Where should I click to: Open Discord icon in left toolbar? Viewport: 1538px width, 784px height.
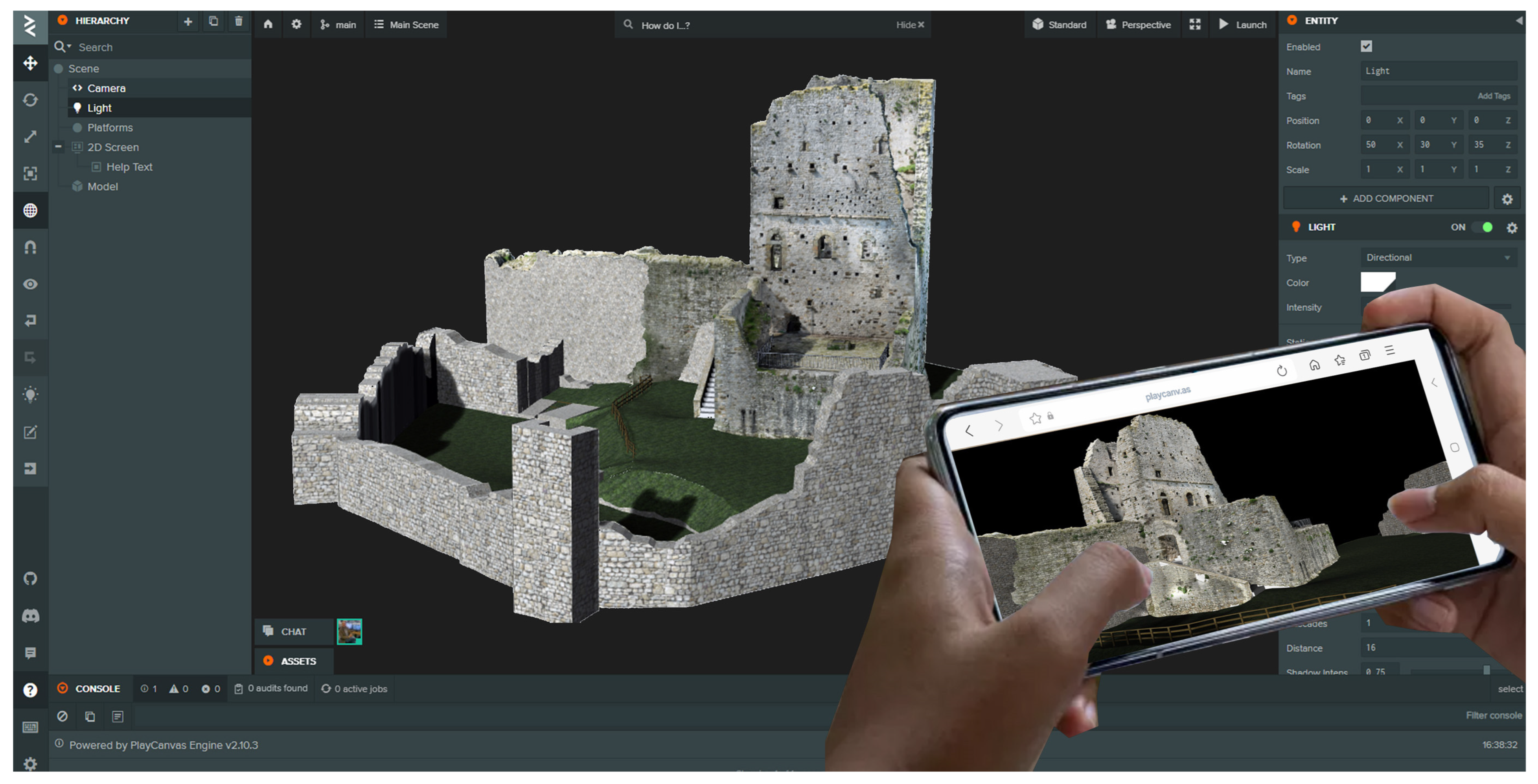(x=30, y=616)
